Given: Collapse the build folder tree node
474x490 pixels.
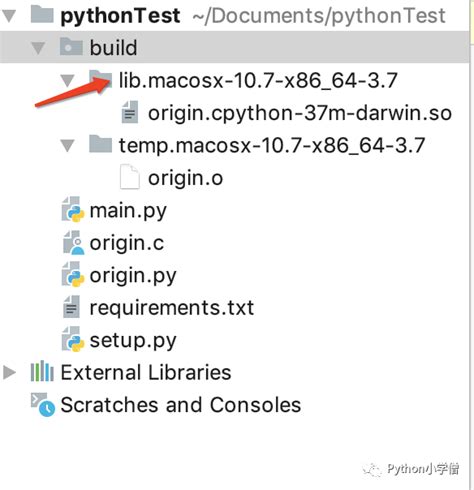Looking at the screenshot, I should [x=38, y=48].
